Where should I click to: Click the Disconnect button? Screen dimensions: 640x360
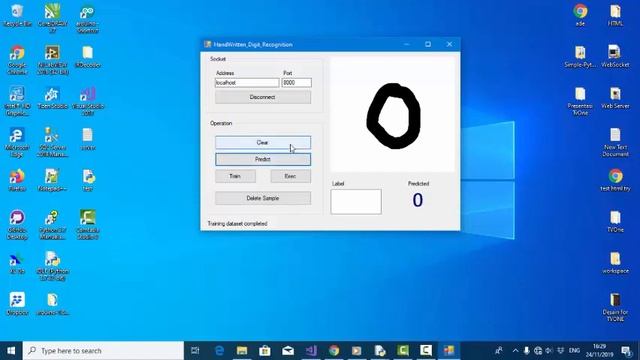point(263,97)
